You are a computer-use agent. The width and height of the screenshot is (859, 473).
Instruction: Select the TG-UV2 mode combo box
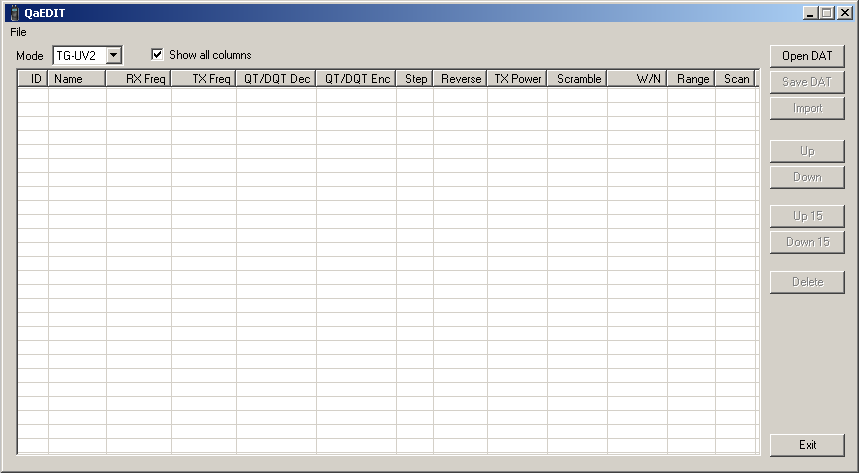coord(88,55)
